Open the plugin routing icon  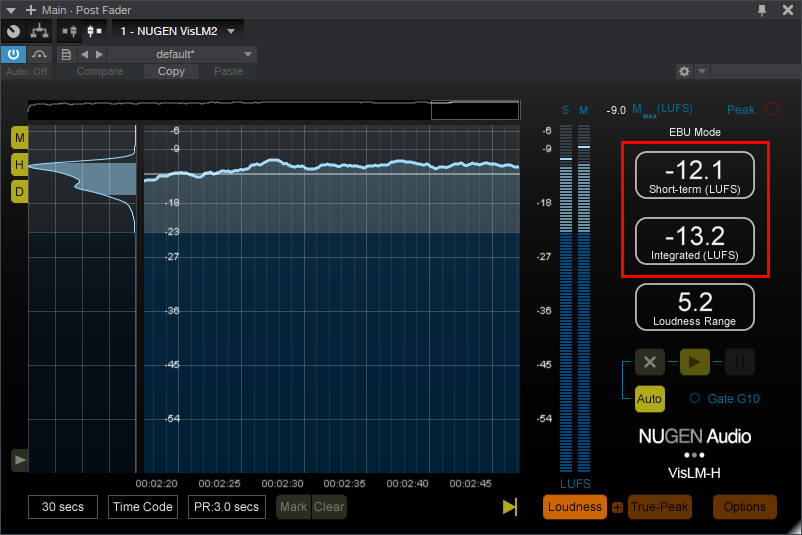(x=39, y=31)
